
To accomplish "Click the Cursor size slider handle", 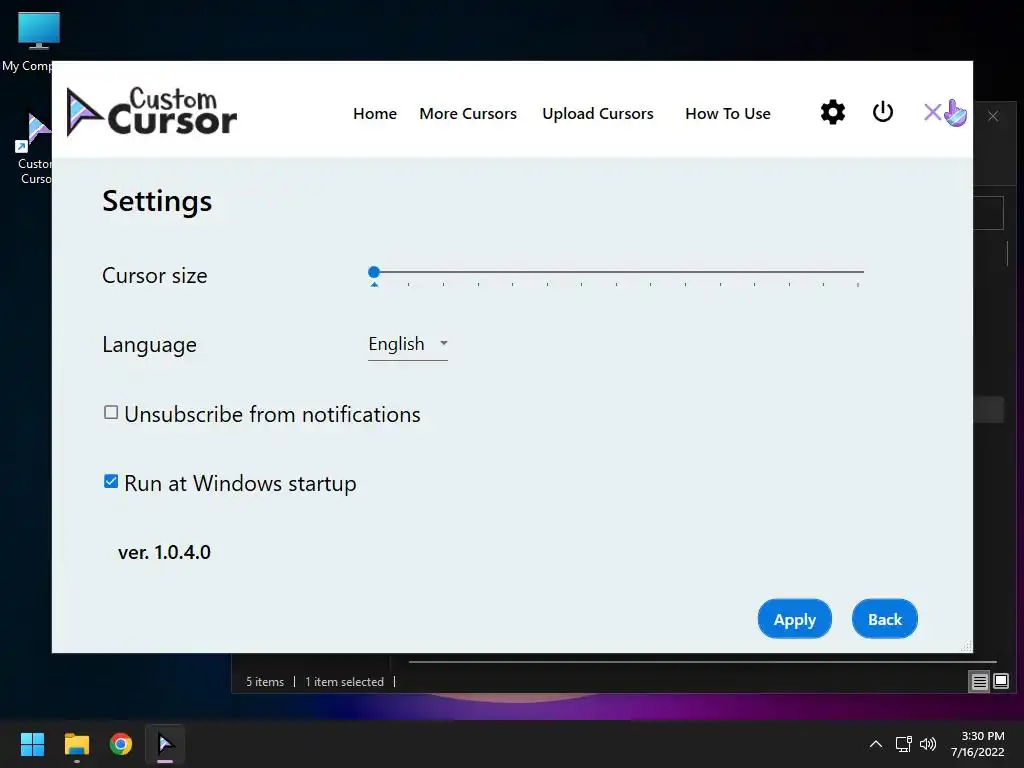I will point(374,272).
